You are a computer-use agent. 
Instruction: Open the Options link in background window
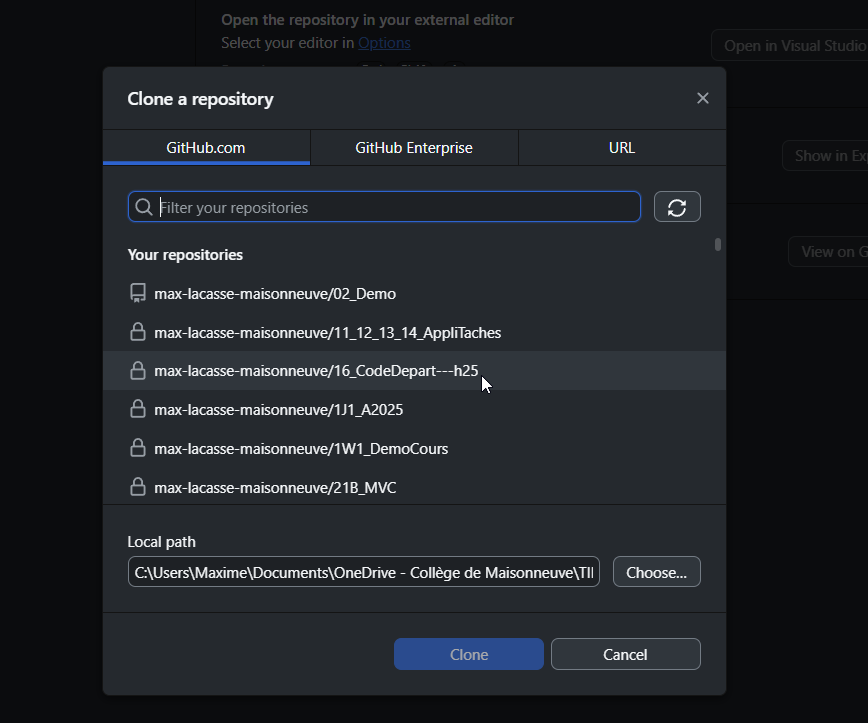384,43
